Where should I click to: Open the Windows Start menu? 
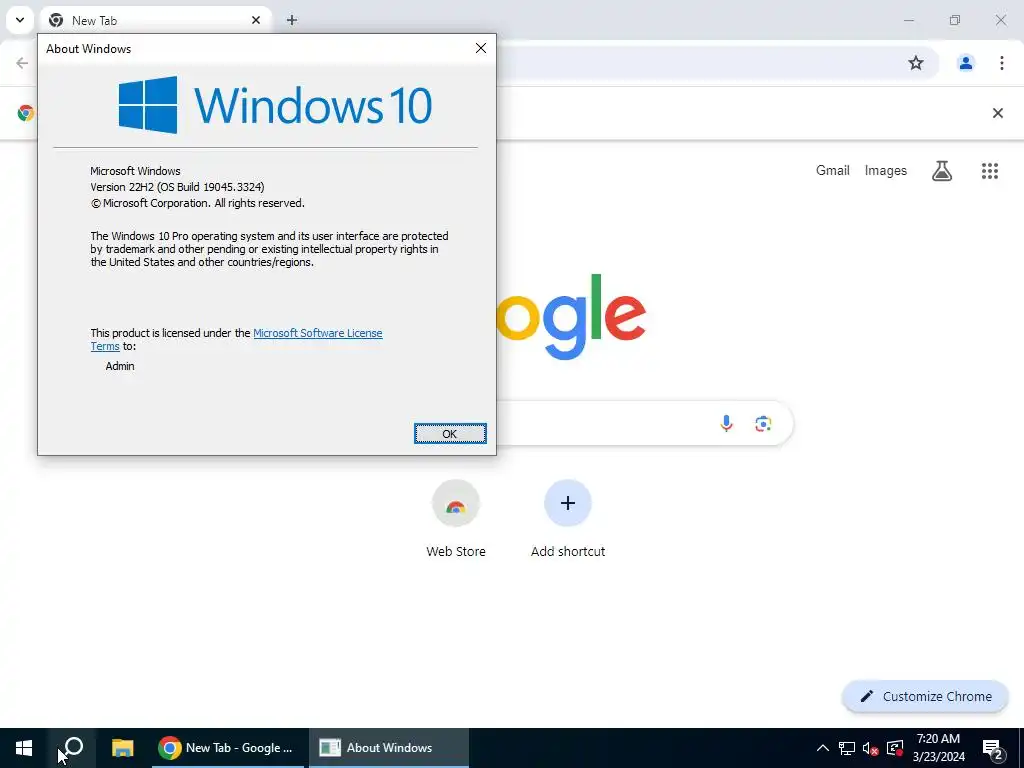[24, 748]
